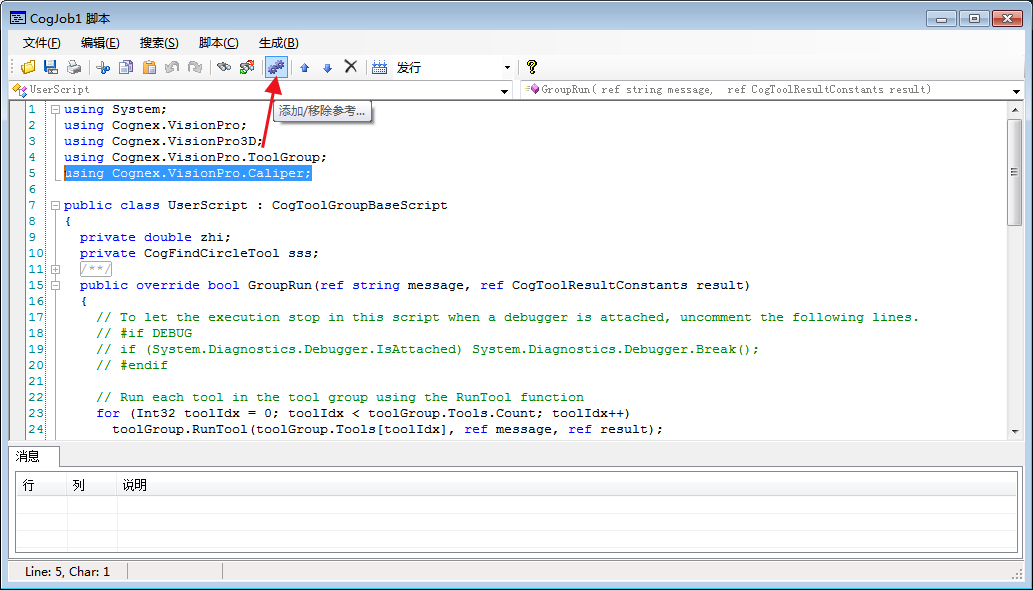
Task: Select the 消息 tab
Action: [30, 456]
